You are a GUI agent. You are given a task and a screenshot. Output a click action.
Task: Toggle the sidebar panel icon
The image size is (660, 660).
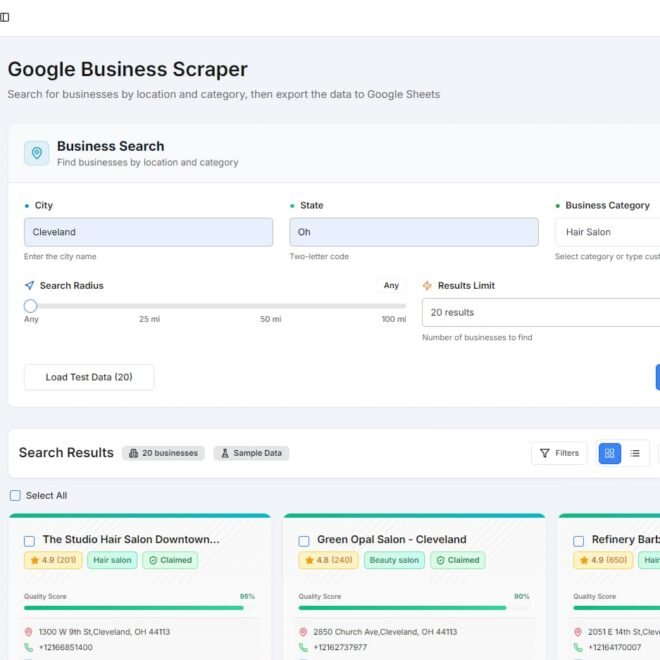coord(5,17)
